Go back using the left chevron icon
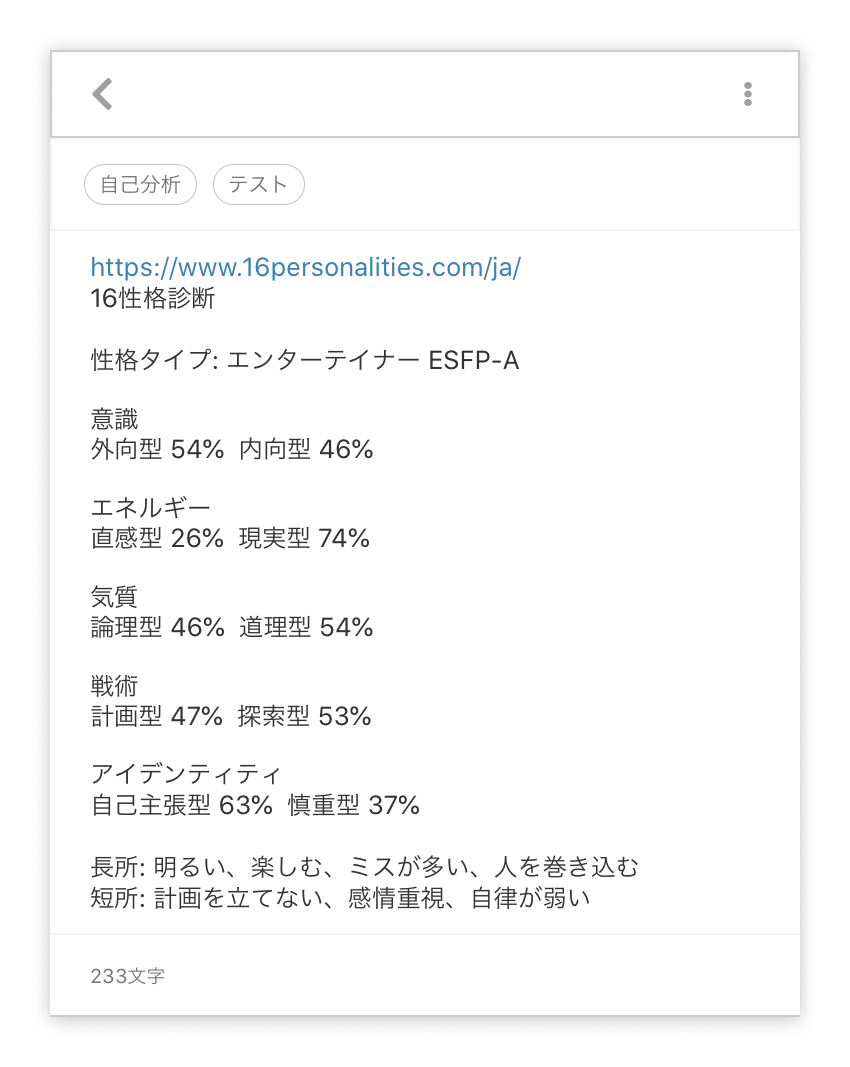 (102, 94)
